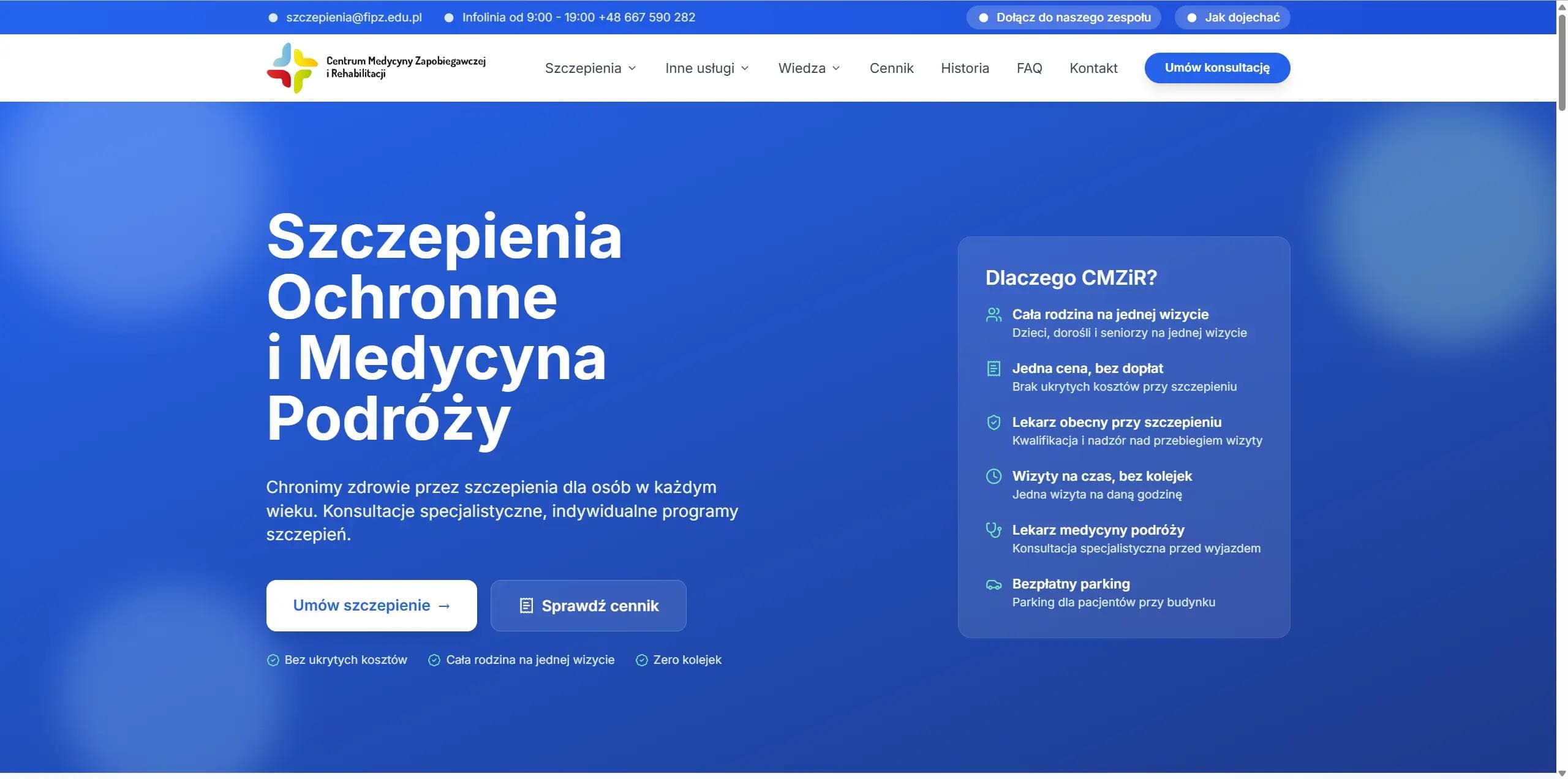The width and height of the screenshot is (1568, 779).
Task: Click the CMZiR colorful cross logo
Action: [292, 67]
